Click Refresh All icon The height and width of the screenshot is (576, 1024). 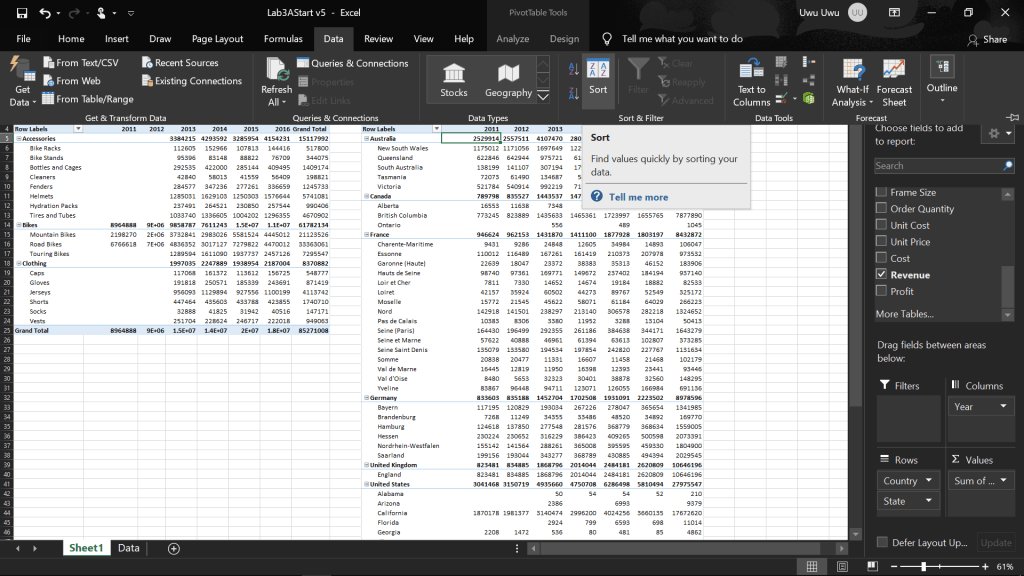[x=276, y=70]
